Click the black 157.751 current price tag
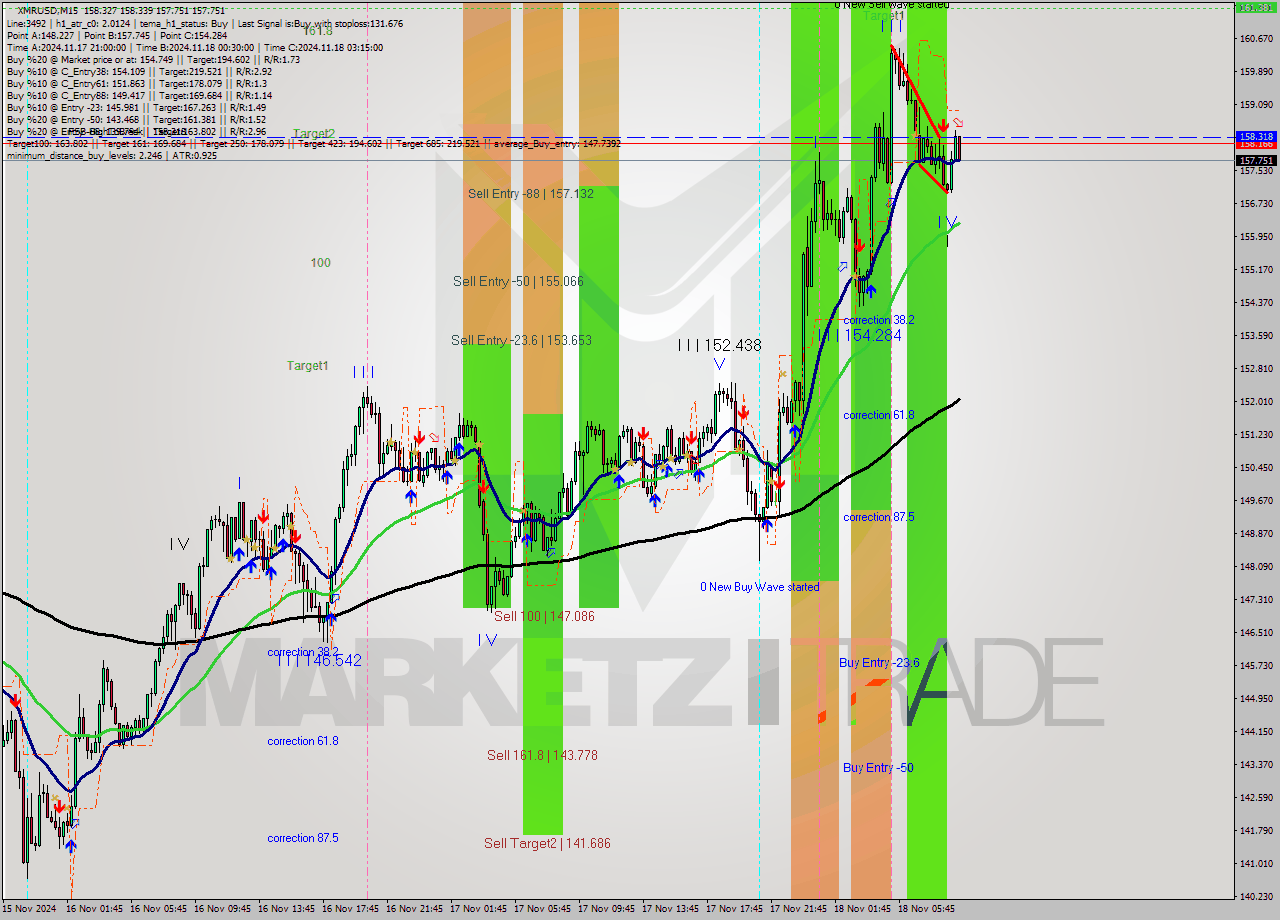Viewport: 1280px width, 920px height. point(1256,160)
